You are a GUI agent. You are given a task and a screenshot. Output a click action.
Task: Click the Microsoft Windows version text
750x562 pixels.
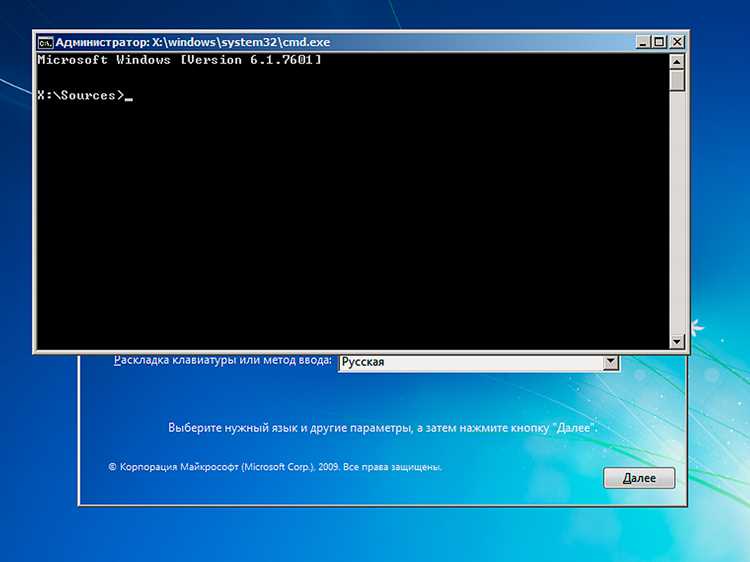coord(179,60)
